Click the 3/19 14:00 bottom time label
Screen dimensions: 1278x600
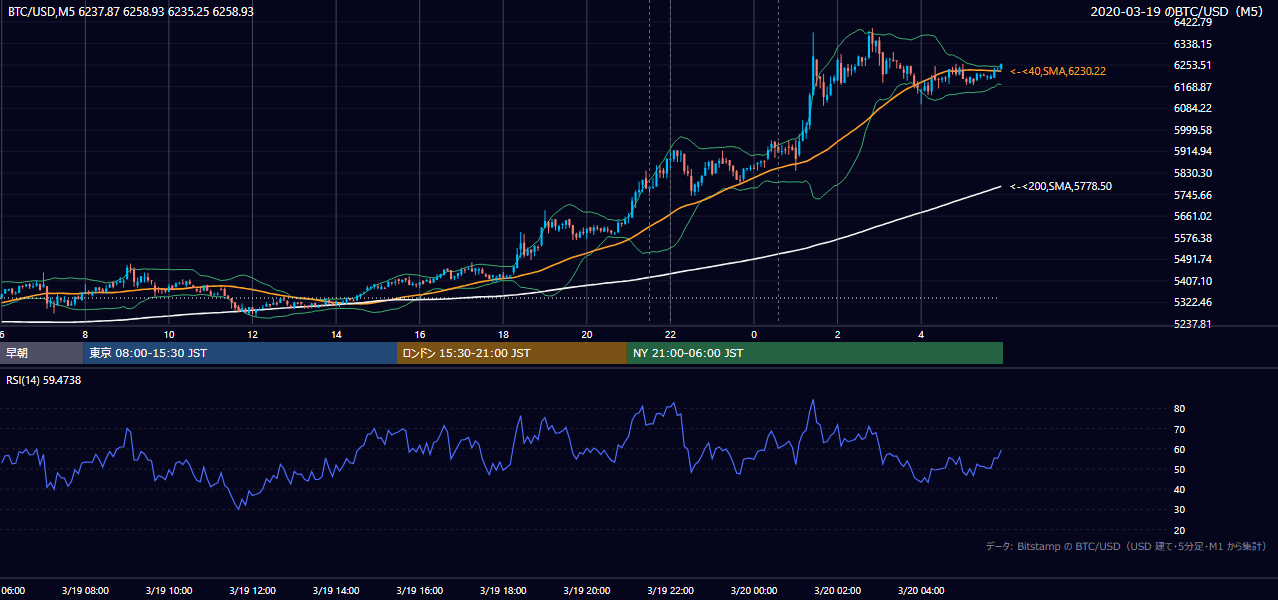pos(336,591)
